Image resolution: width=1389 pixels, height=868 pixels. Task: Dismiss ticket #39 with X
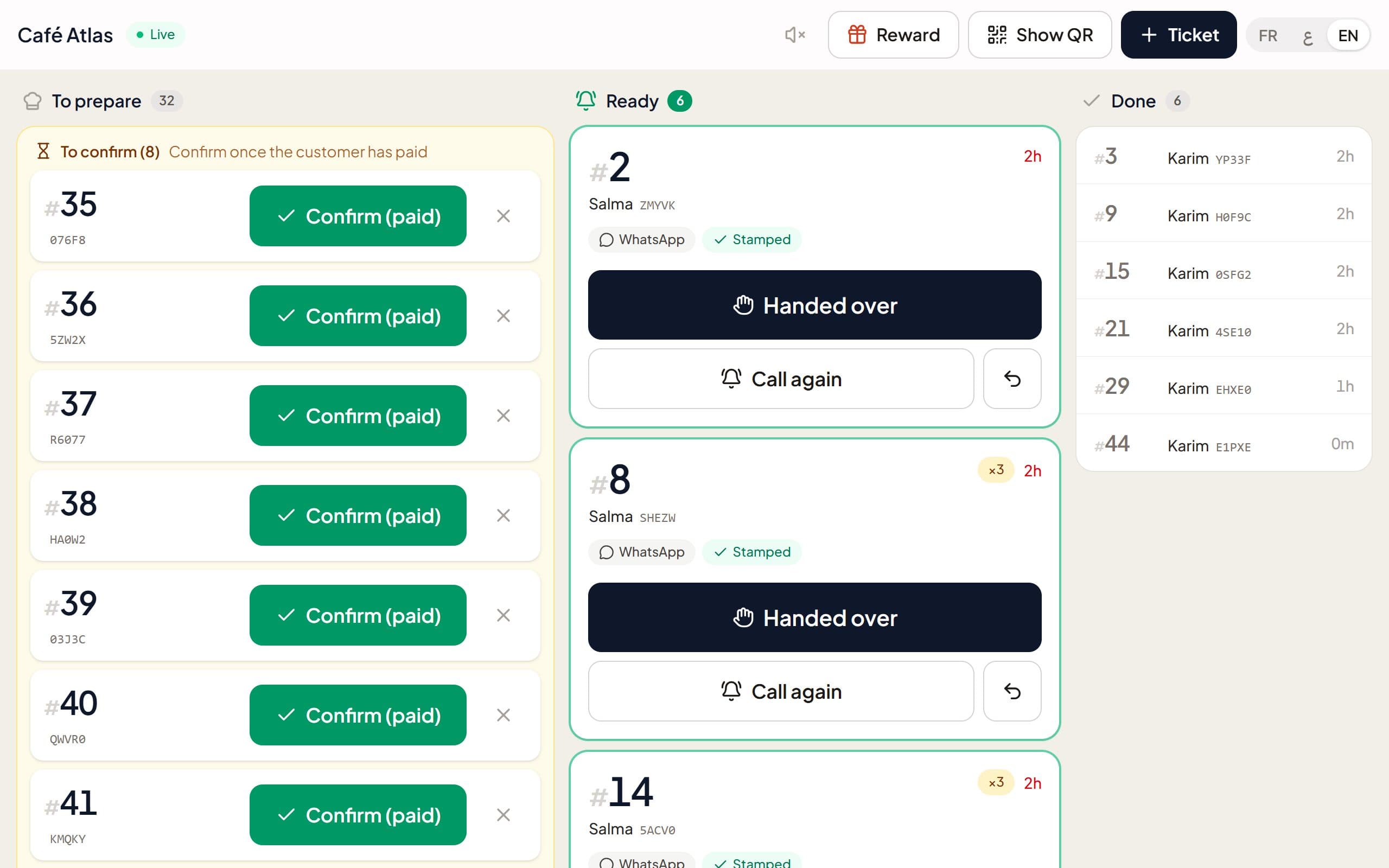tap(504, 615)
